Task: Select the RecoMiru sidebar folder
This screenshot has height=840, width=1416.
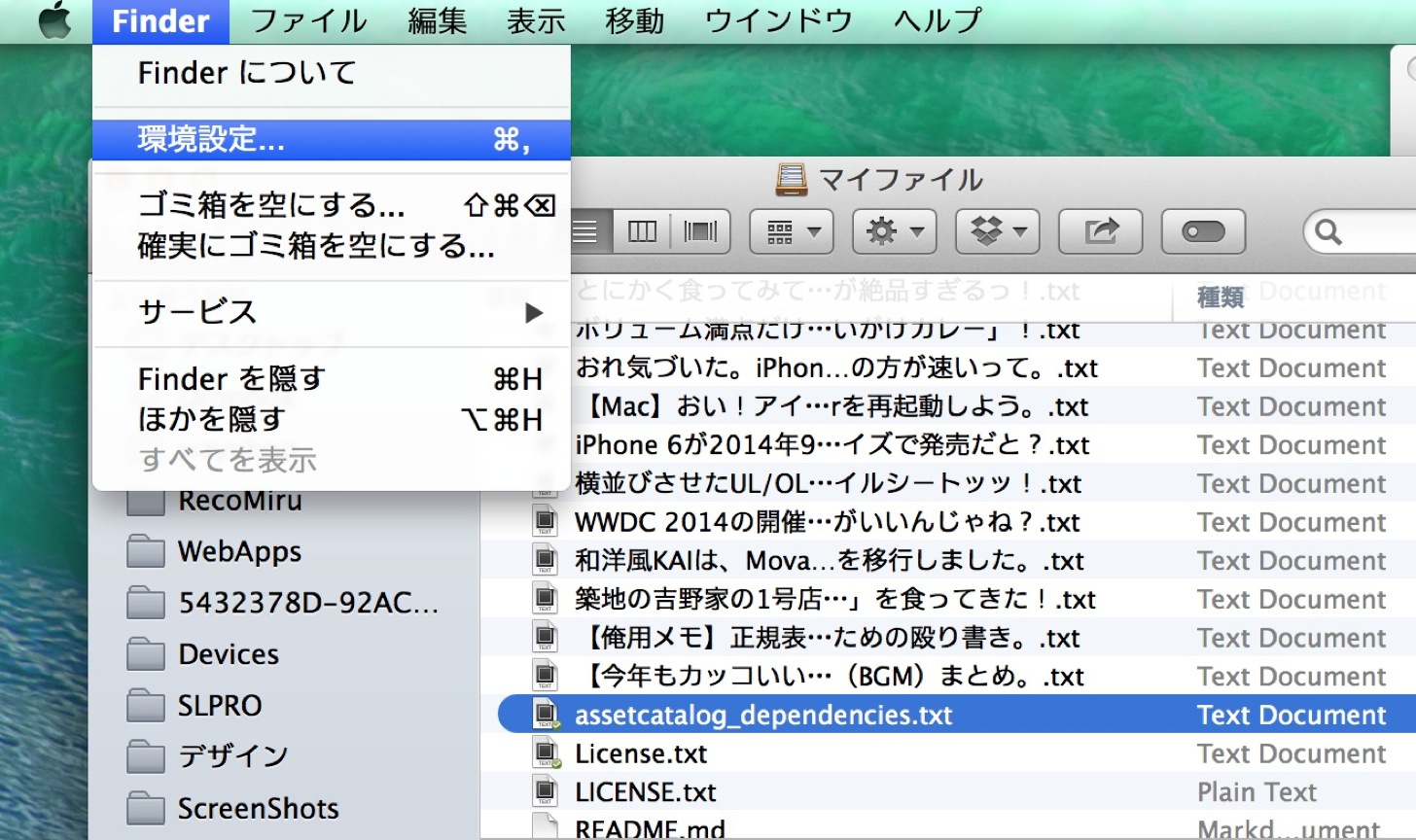Action: click(239, 502)
